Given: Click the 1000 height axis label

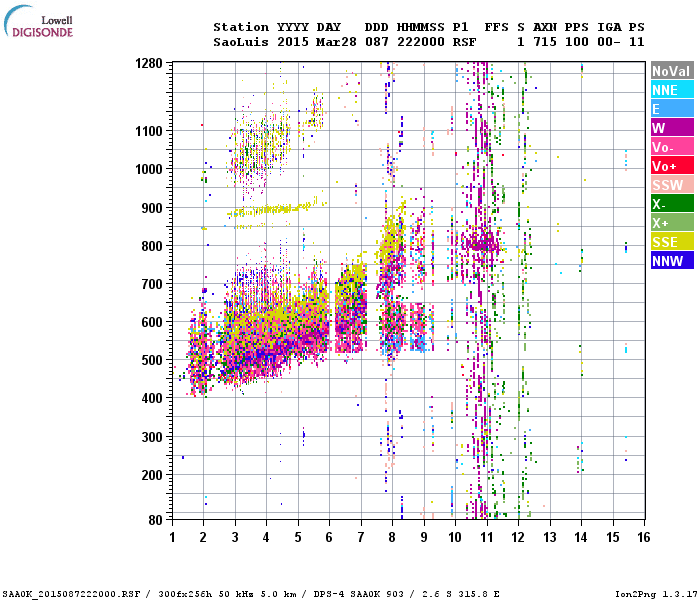Looking at the screenshot, I should pyautogui.click(x=149, y=169).
